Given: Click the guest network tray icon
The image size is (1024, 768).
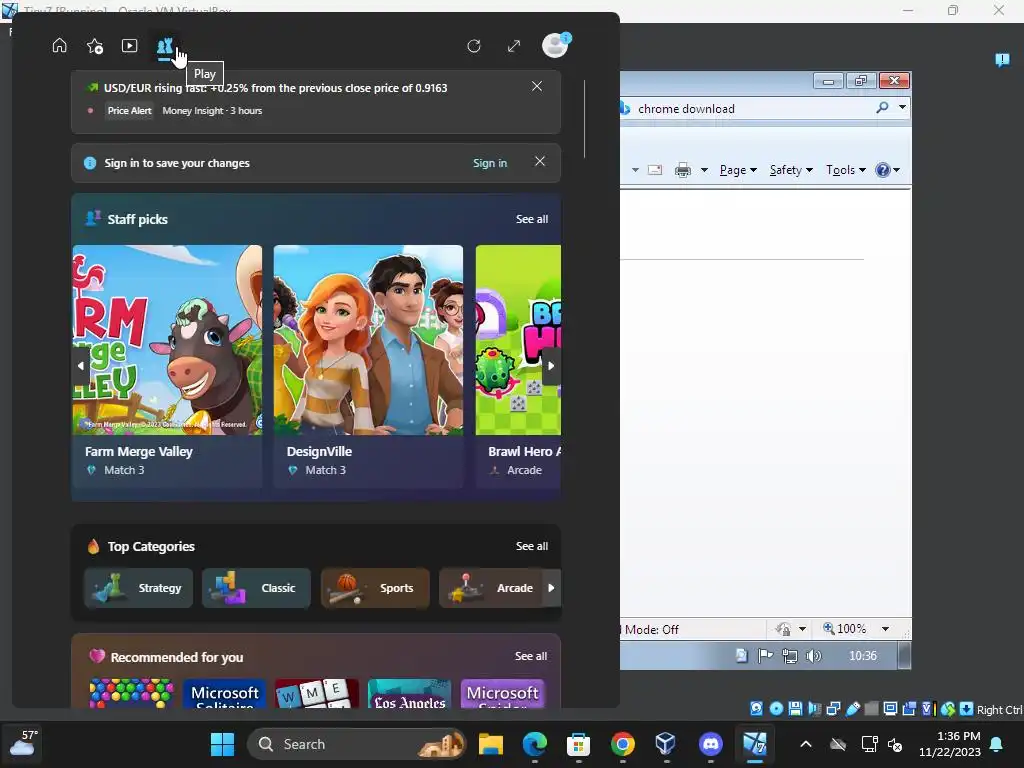Looking at the screenshot, I should (790, 656).
